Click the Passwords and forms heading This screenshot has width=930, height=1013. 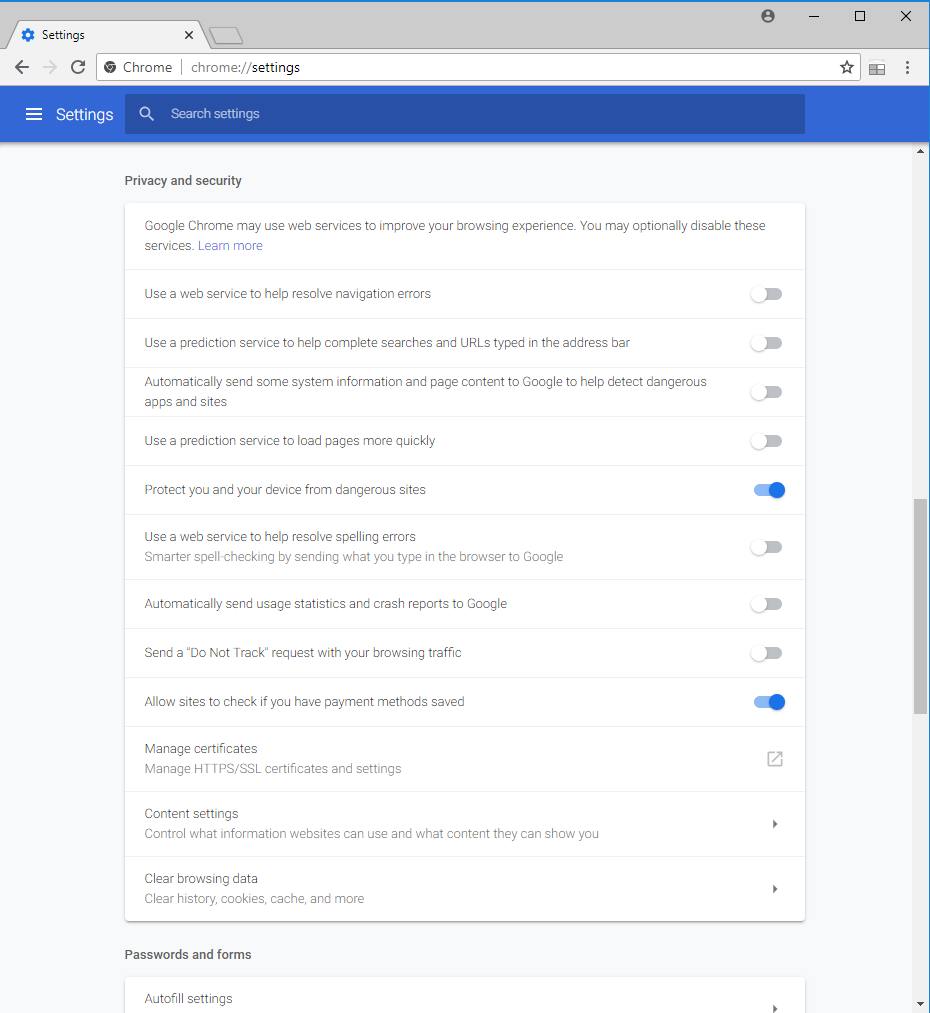[x=188, y=955]
